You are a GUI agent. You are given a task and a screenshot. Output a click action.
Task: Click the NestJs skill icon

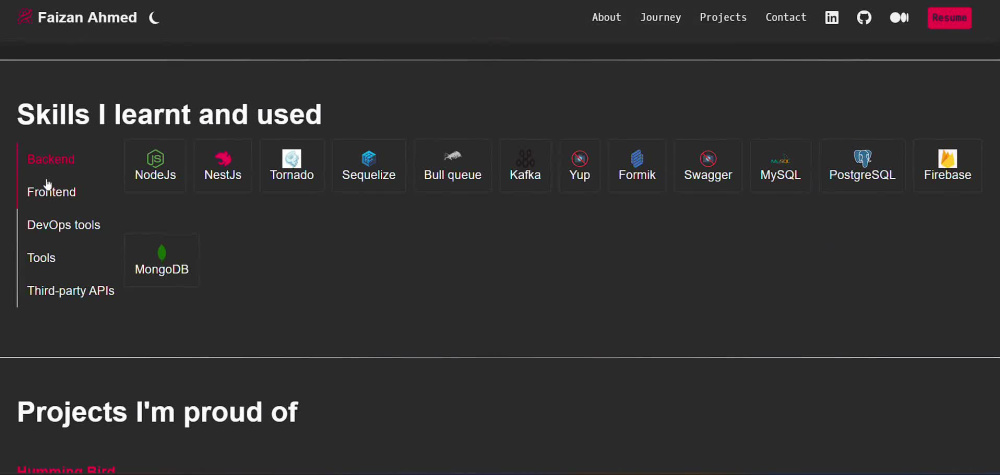click(x=223, y=158)
